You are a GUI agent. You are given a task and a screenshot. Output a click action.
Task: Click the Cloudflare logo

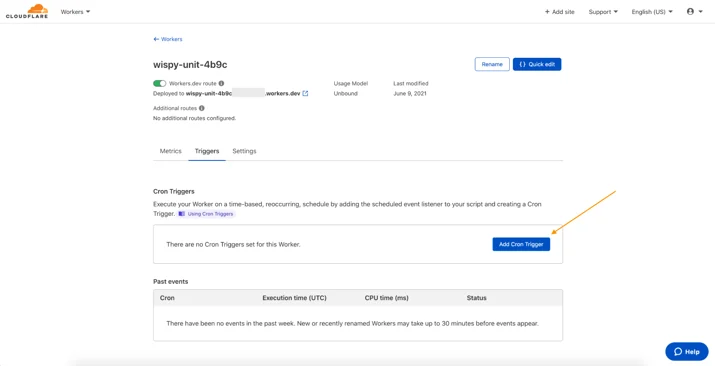26,11
